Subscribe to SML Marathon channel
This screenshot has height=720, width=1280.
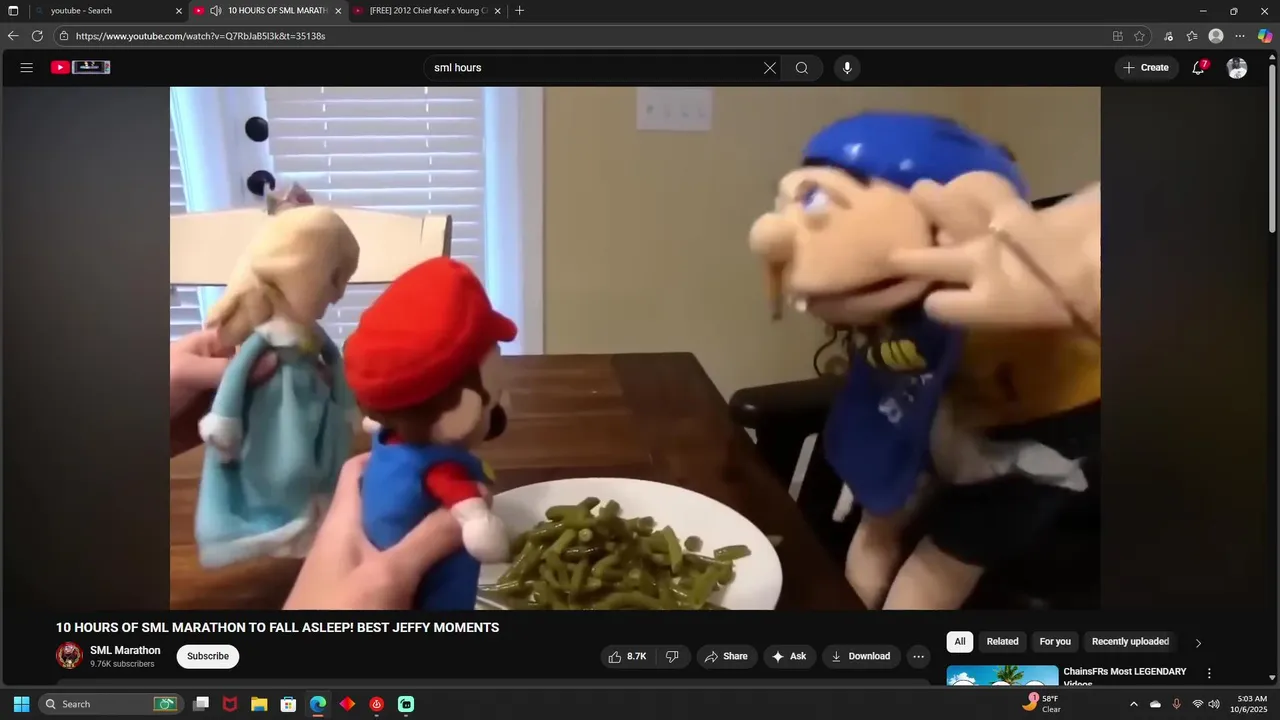(208, 656)
